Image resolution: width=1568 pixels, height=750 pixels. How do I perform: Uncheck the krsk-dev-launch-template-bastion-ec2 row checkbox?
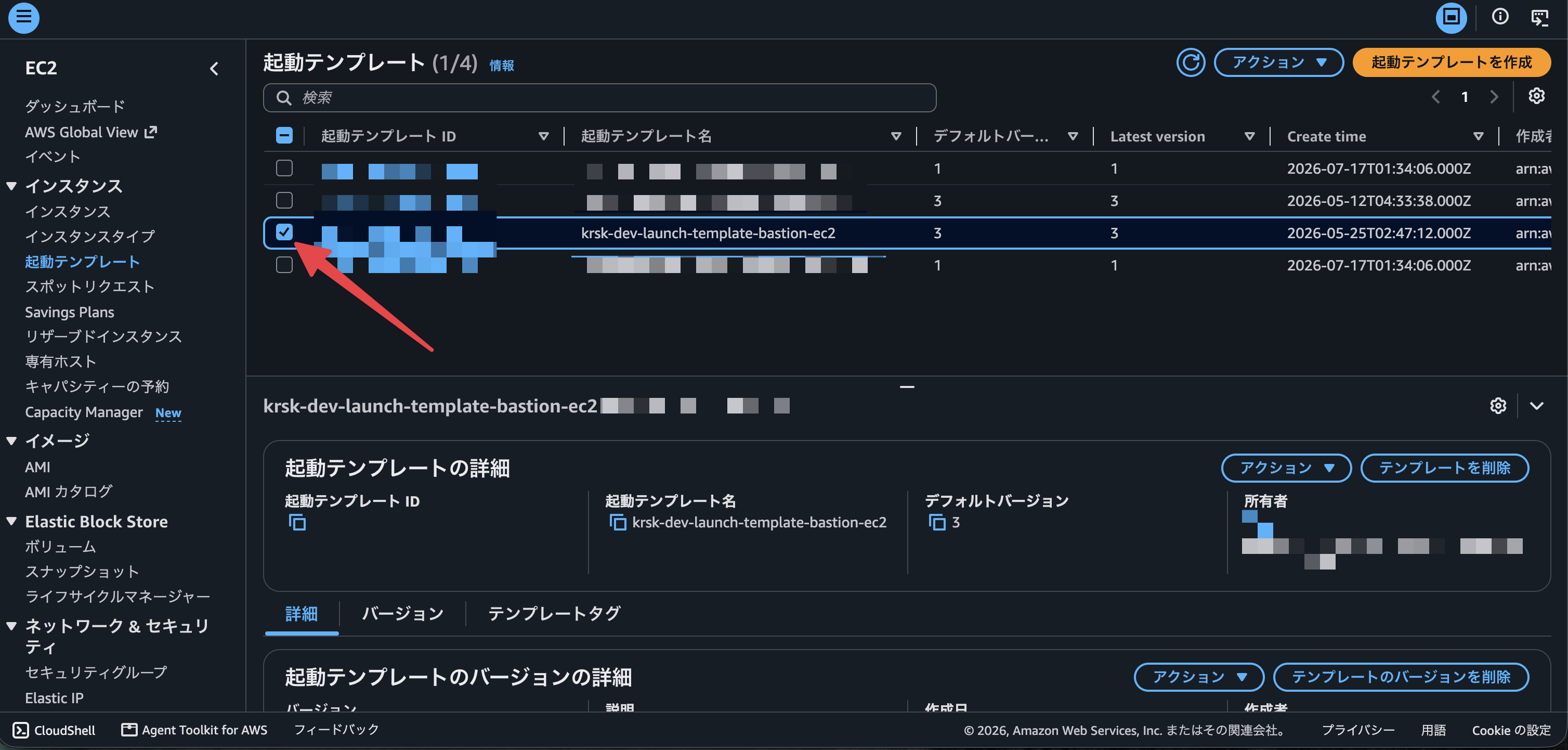tap(284, 232)
